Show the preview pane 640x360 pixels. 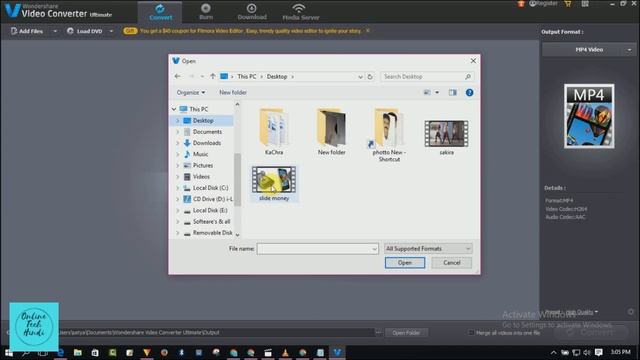point(453,93)
